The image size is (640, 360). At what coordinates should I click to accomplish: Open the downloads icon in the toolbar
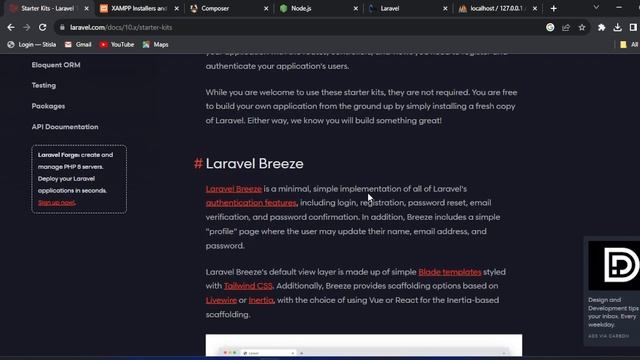pos(618,27)
